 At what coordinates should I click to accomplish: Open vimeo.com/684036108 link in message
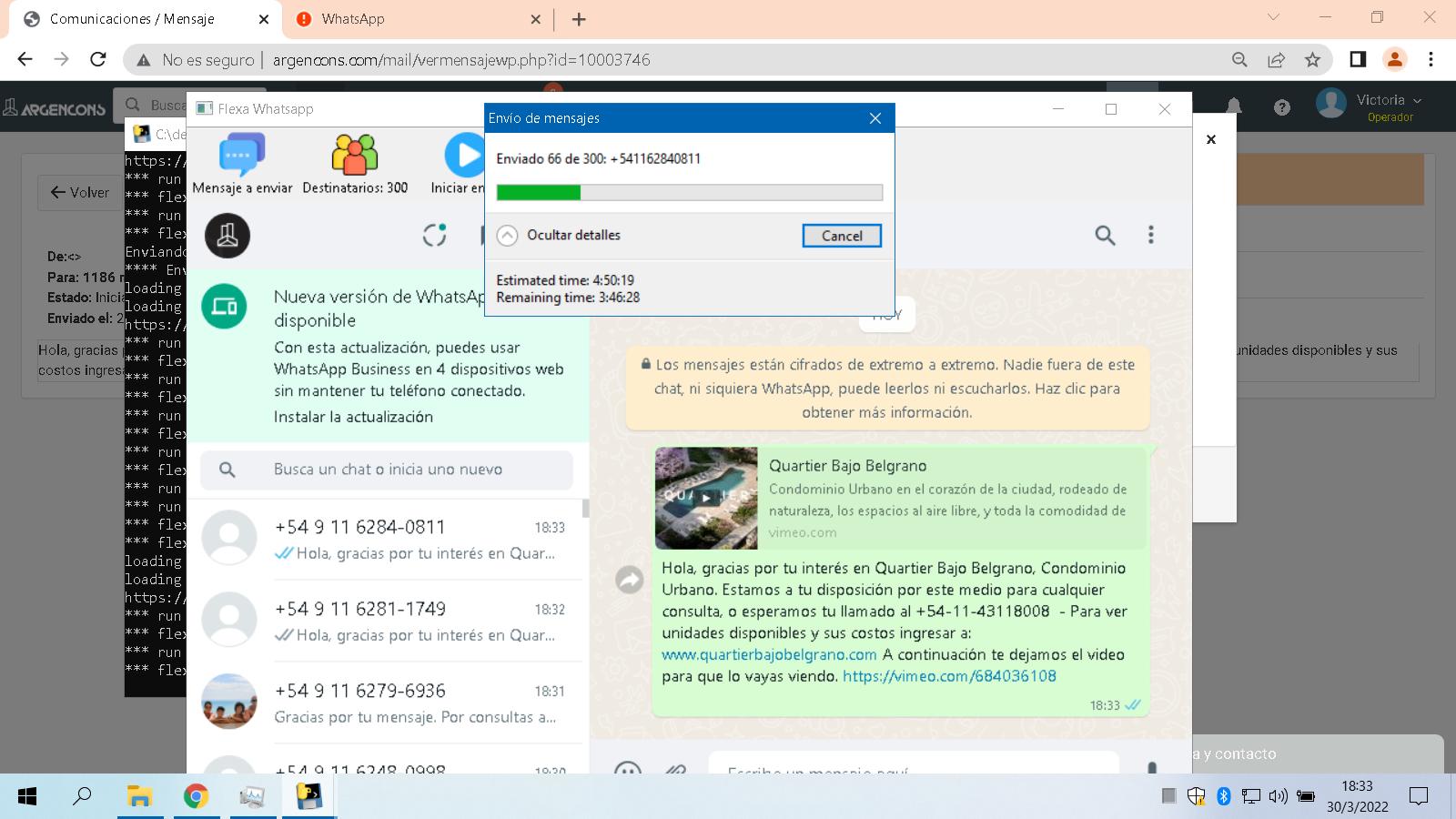(x=949, y=676)
